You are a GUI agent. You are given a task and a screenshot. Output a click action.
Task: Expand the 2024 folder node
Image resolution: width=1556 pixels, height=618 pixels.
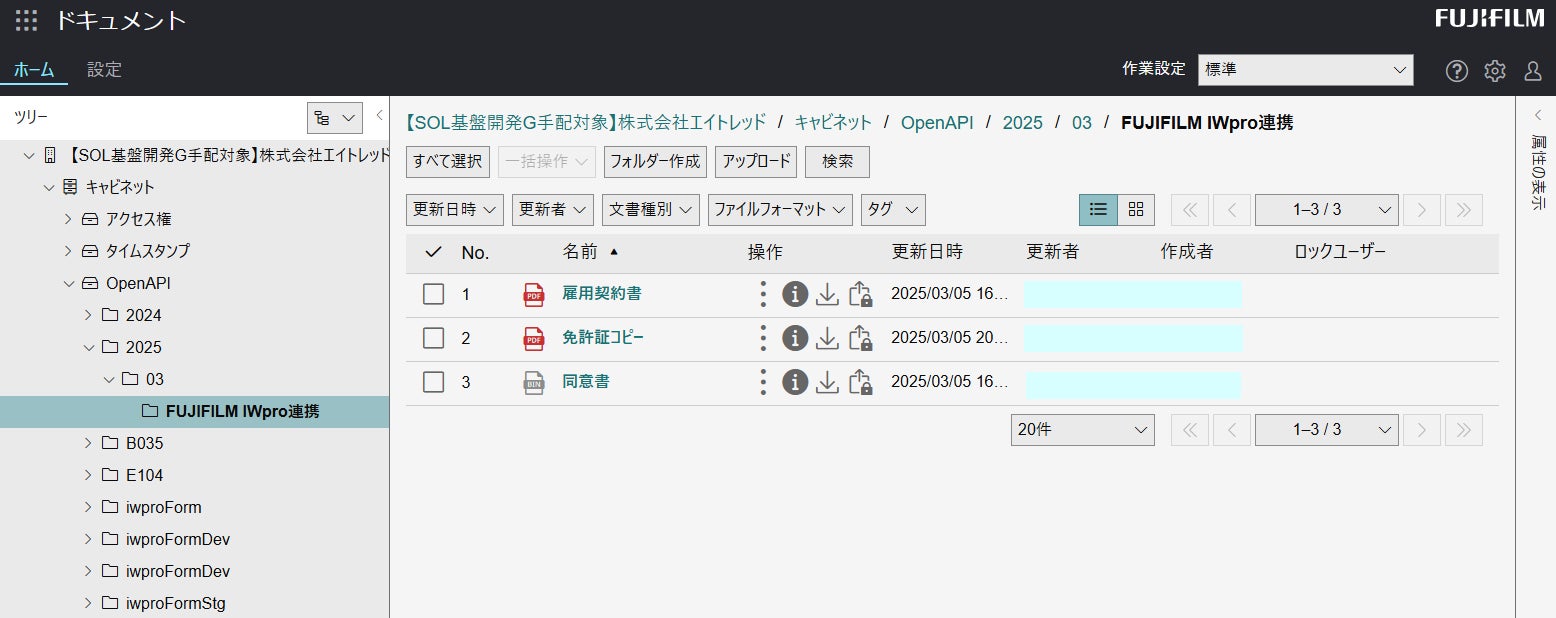pyautogui.click(x=88, y=315)
